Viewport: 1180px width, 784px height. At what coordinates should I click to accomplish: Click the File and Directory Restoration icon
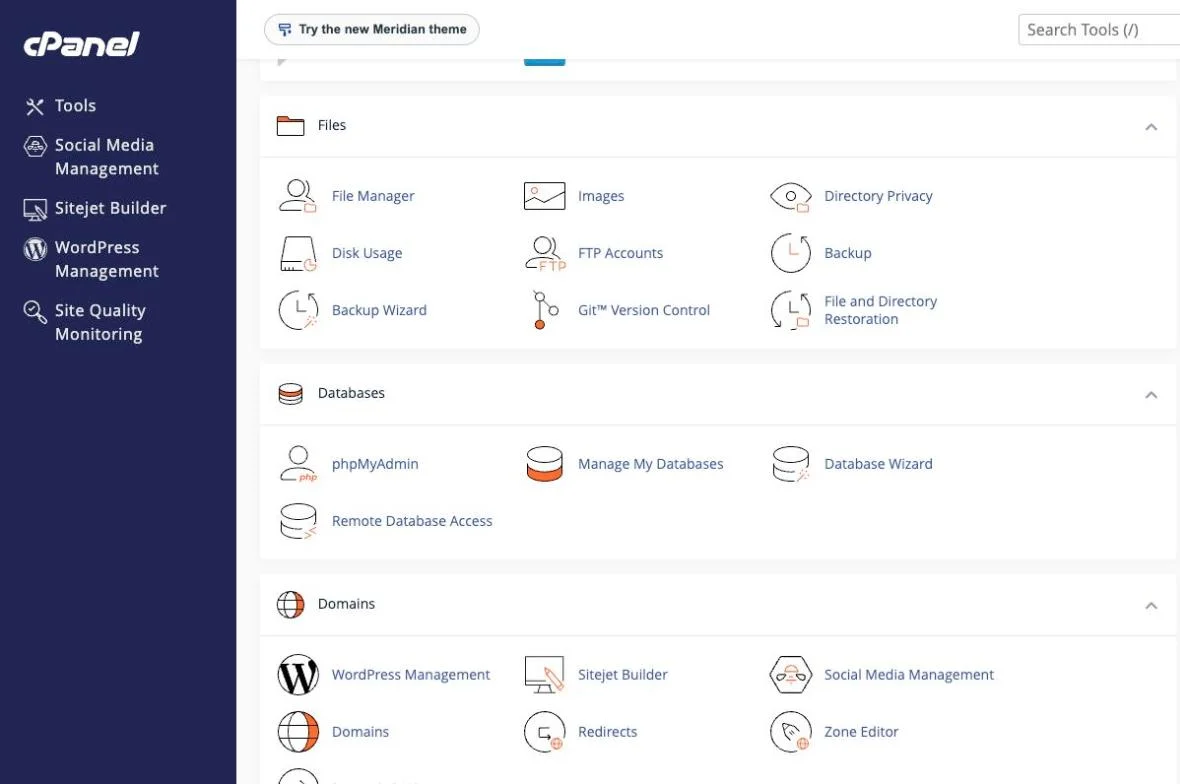791,310
